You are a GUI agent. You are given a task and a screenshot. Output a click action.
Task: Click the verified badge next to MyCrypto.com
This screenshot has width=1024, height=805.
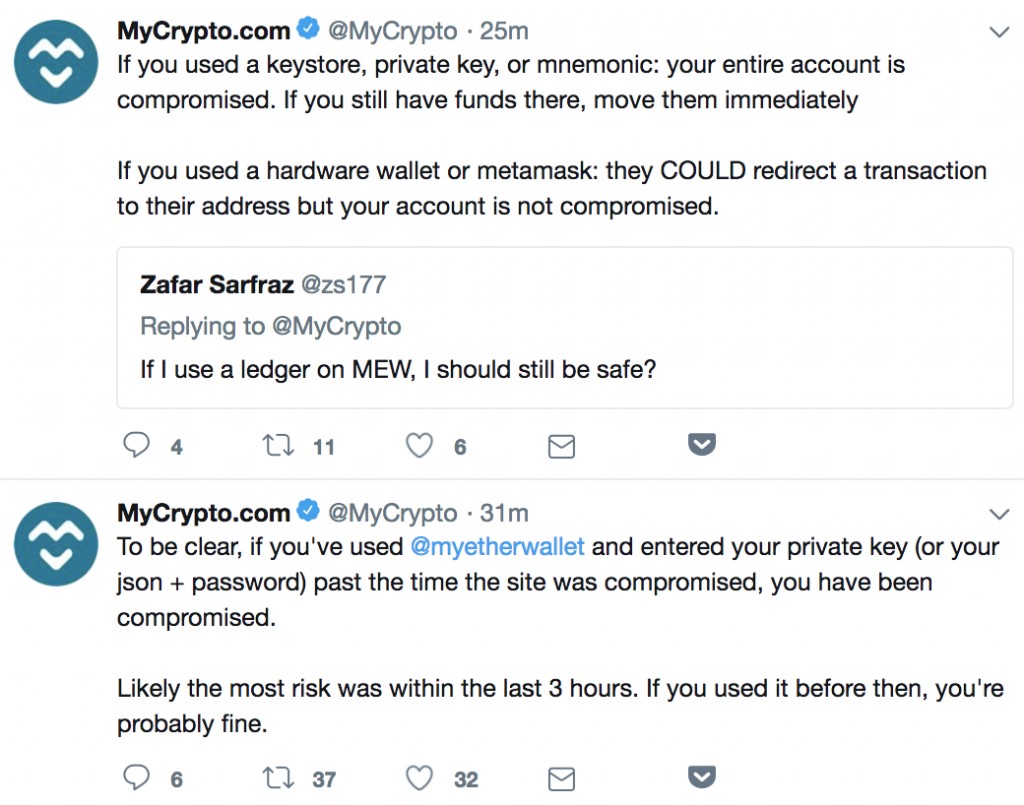tap(307, 29)
